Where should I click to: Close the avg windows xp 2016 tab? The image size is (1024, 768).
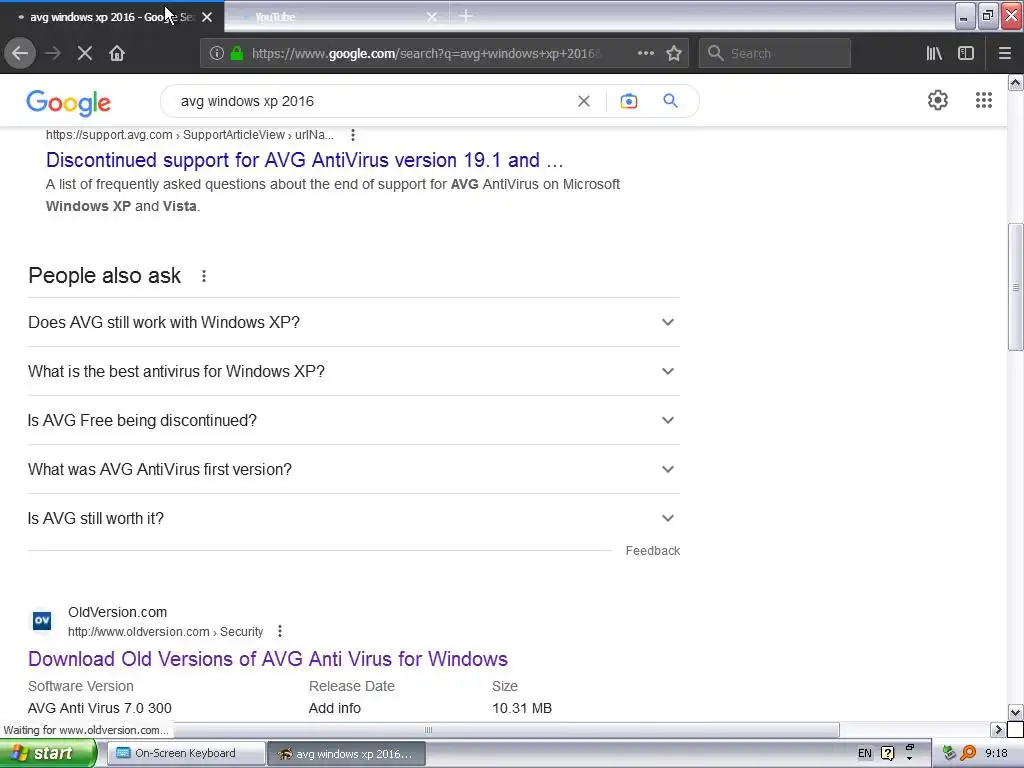pos(207,17)
